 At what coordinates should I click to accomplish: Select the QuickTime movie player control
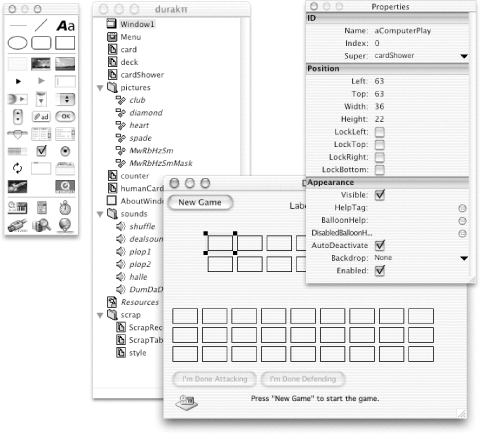[x=65, y=187]
